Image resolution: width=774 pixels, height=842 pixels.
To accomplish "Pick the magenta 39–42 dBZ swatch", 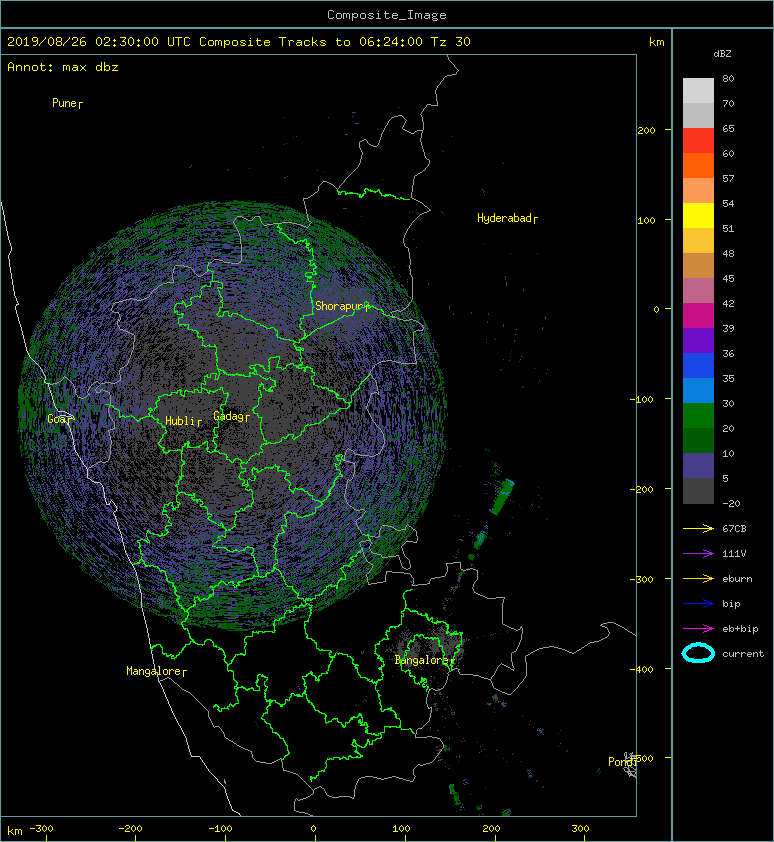I will (698, 316).
